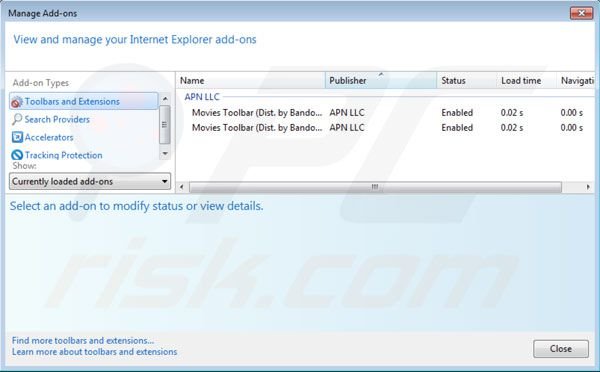Sort by Navigation time column header
The width and height of the screenshot is (600, 372).
coord(576,80)
